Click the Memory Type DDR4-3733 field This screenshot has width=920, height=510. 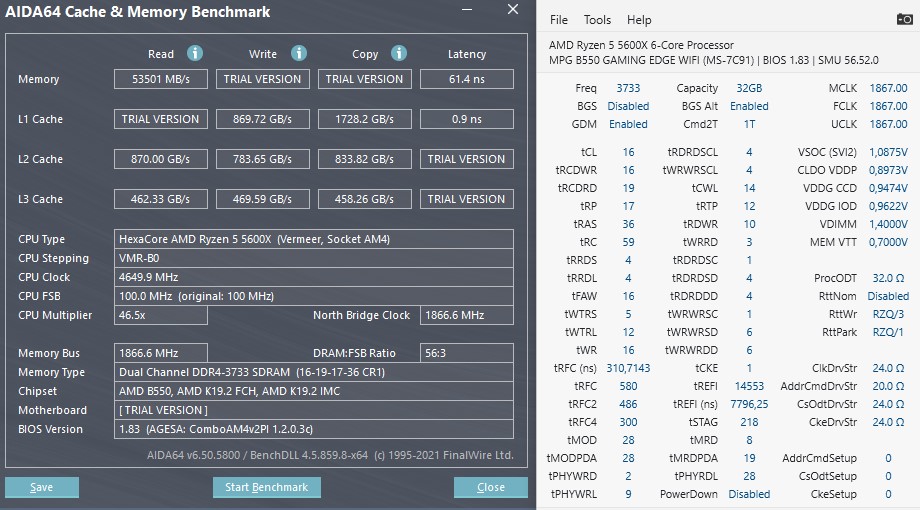click(314, 372)
